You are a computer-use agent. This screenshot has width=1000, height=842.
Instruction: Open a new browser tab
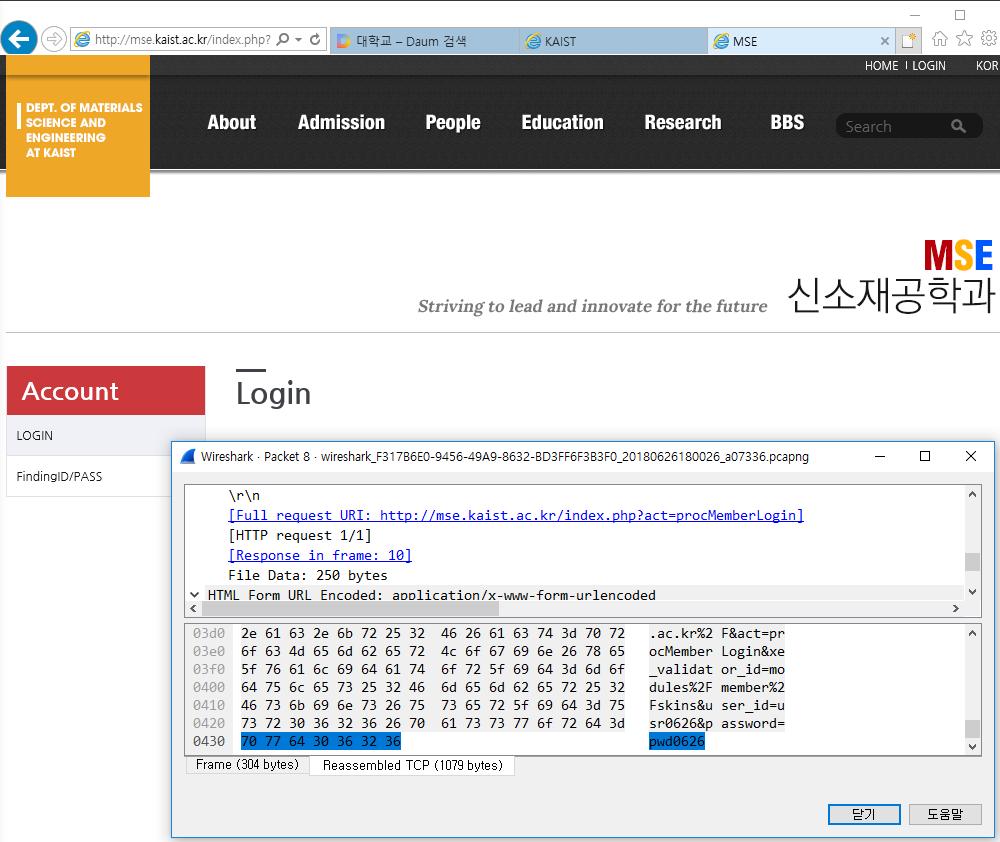[x=909, y=41]
